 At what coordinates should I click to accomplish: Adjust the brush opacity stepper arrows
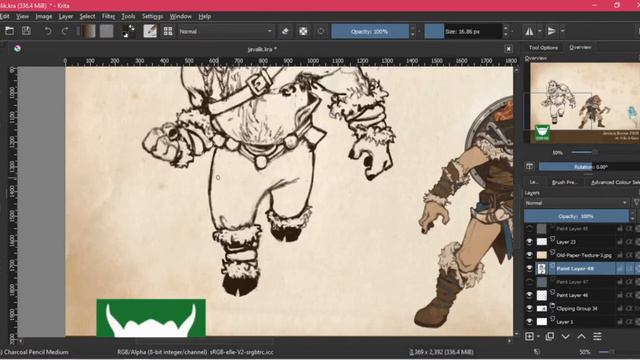(x=412, y=31)
